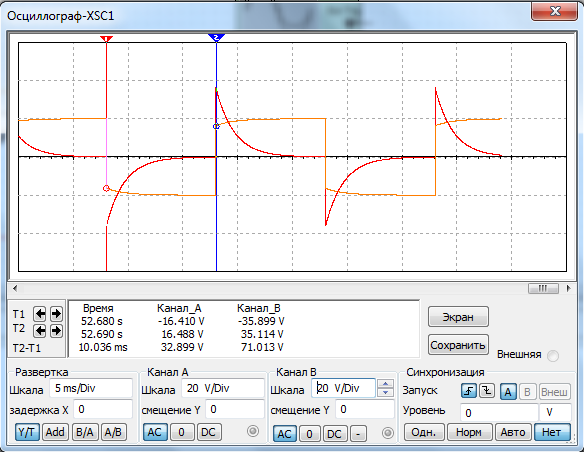Move cursor T2 right with arrow button
Screen dimensions: 584x452
[x=56, y=330]
